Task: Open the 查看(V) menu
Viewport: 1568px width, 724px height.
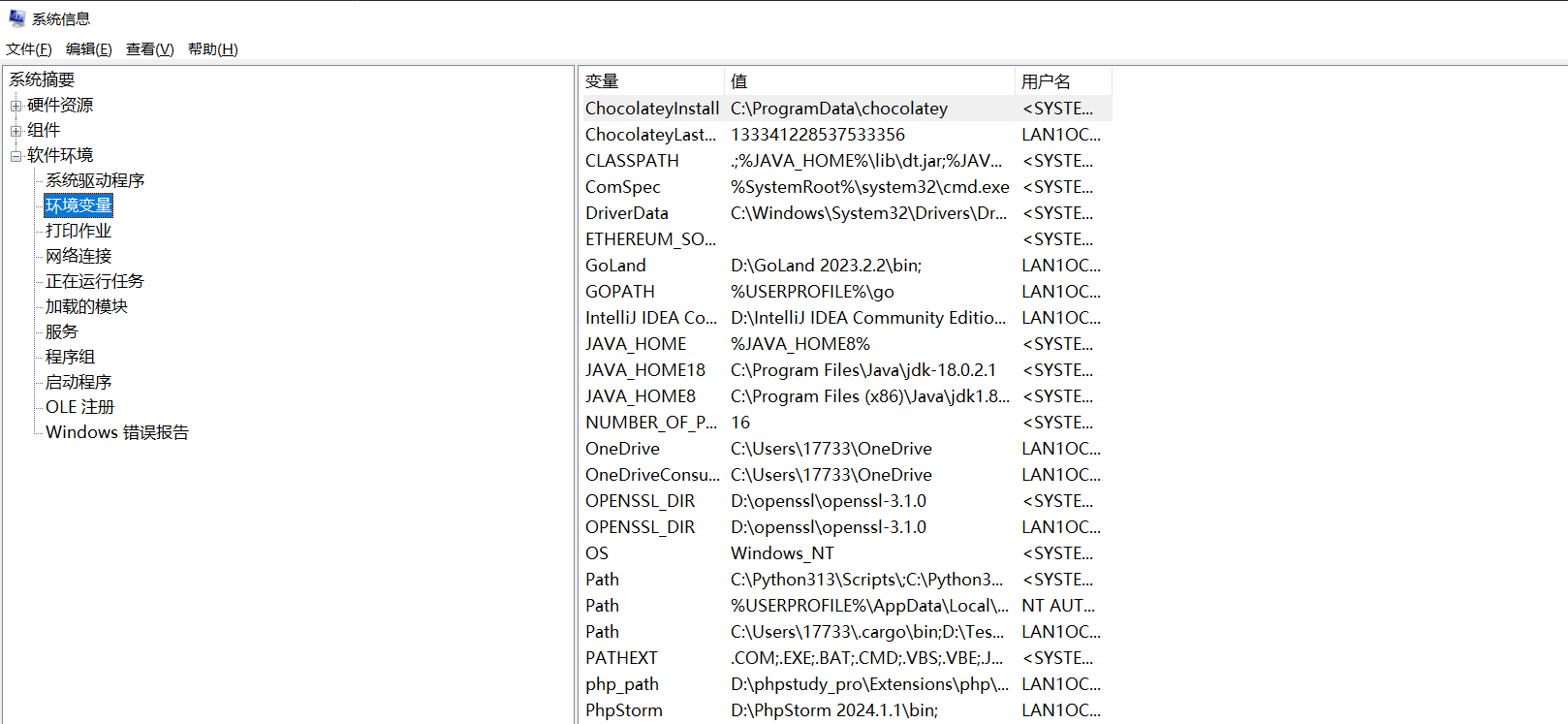Action: (149, 49)
